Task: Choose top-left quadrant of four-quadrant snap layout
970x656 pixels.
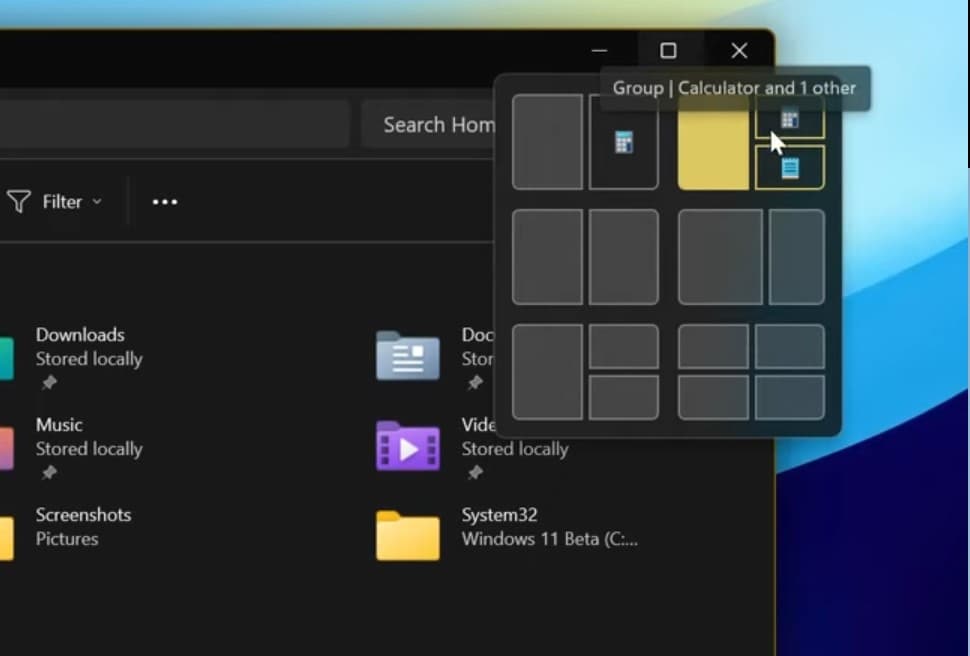Action: tap(713, 346)
